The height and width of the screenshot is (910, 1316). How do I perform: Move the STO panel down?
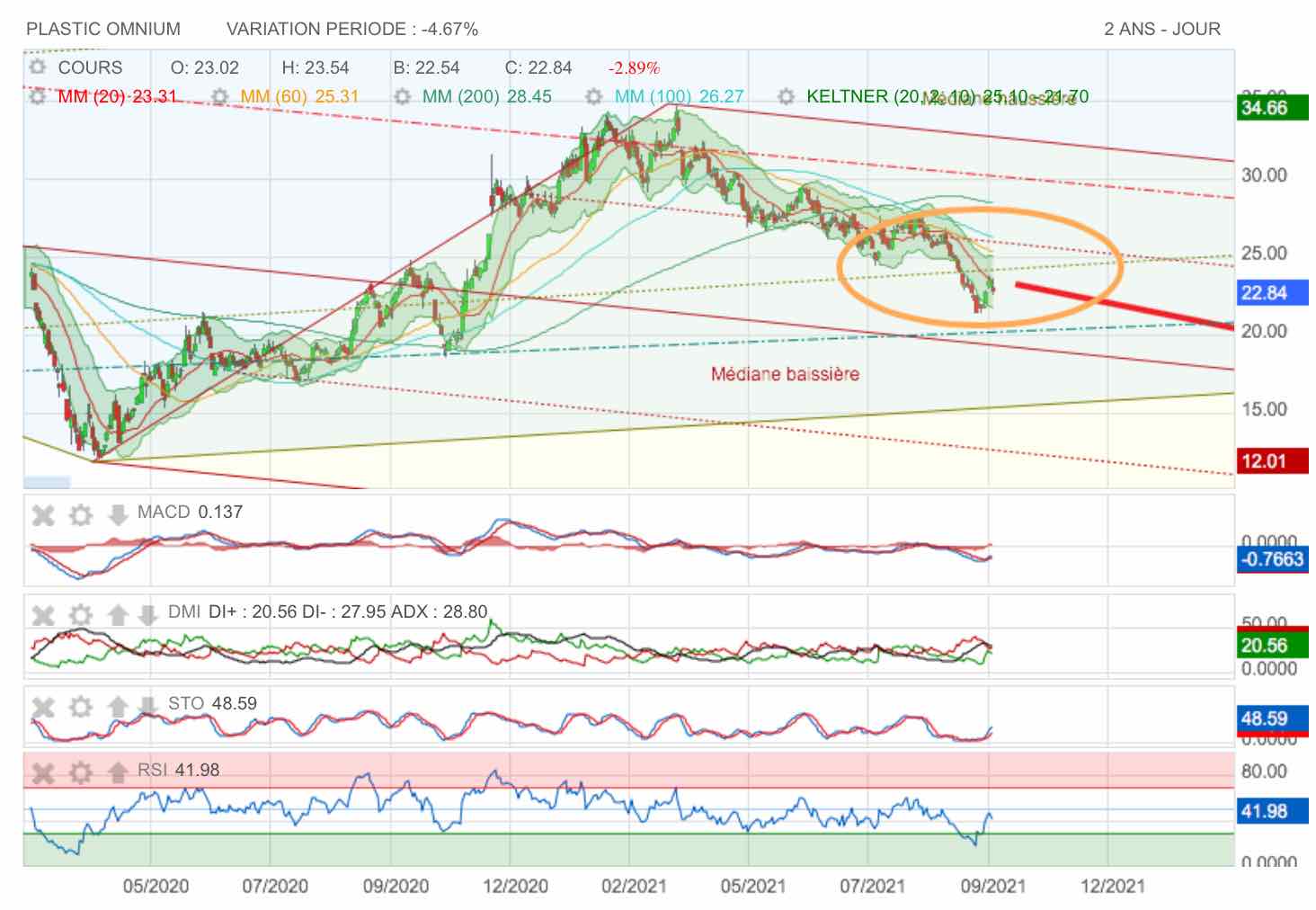[x=147, y=707]
